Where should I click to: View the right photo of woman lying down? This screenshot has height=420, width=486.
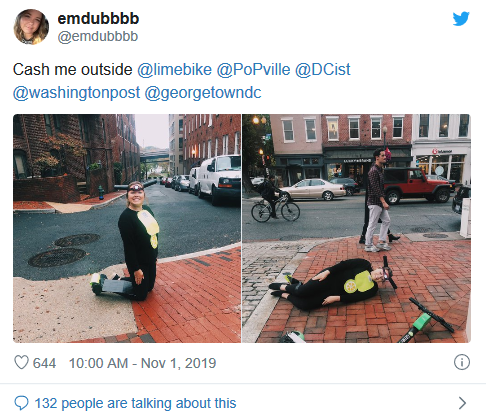coord(356,229)
